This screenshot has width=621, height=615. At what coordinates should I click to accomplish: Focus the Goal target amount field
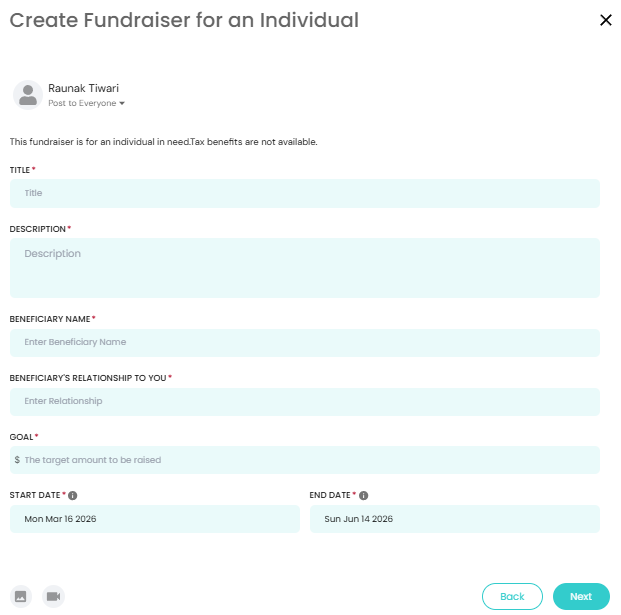(310, 460)
